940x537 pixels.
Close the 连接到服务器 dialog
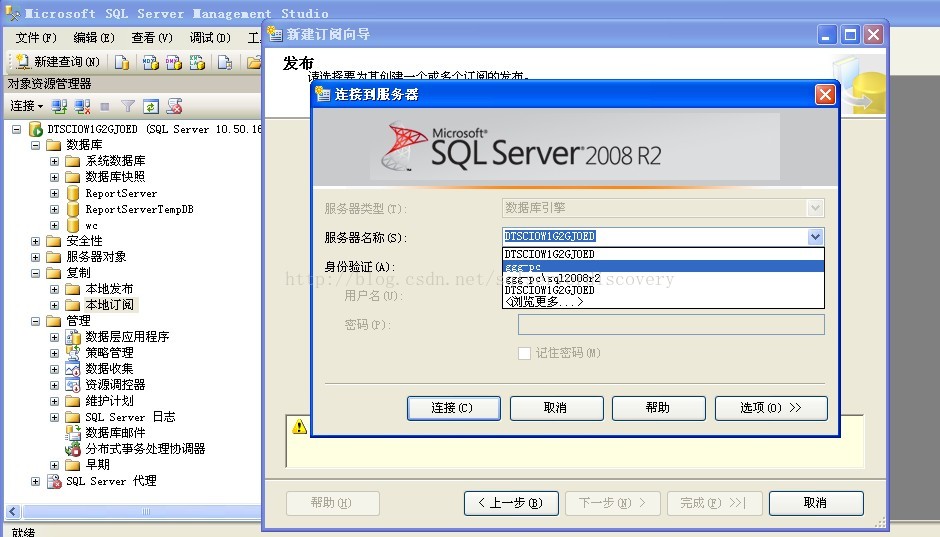(x=825, y=95)
